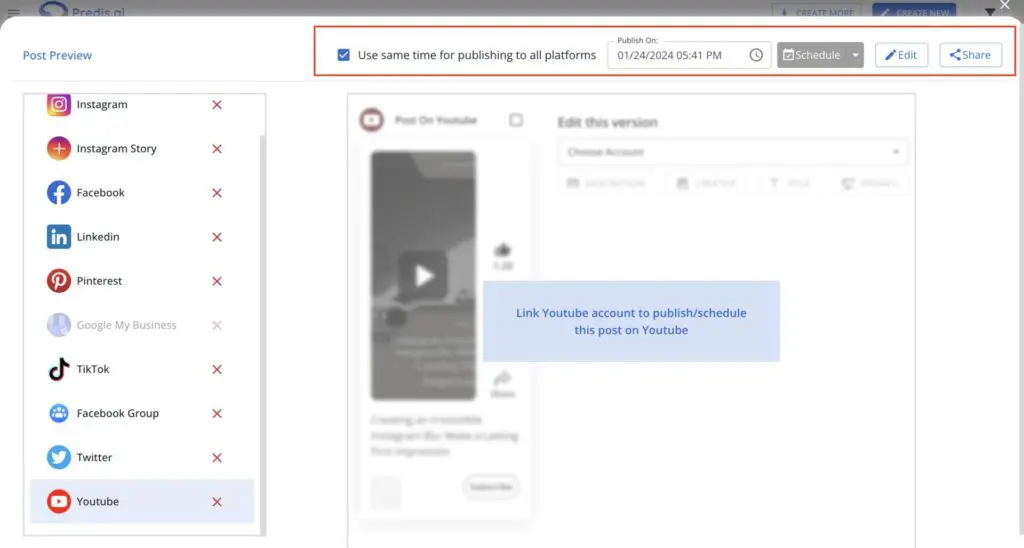Close the Post Preview modal
Viewport: 1024px width, 548px height.
click(x=1005, y=5)
